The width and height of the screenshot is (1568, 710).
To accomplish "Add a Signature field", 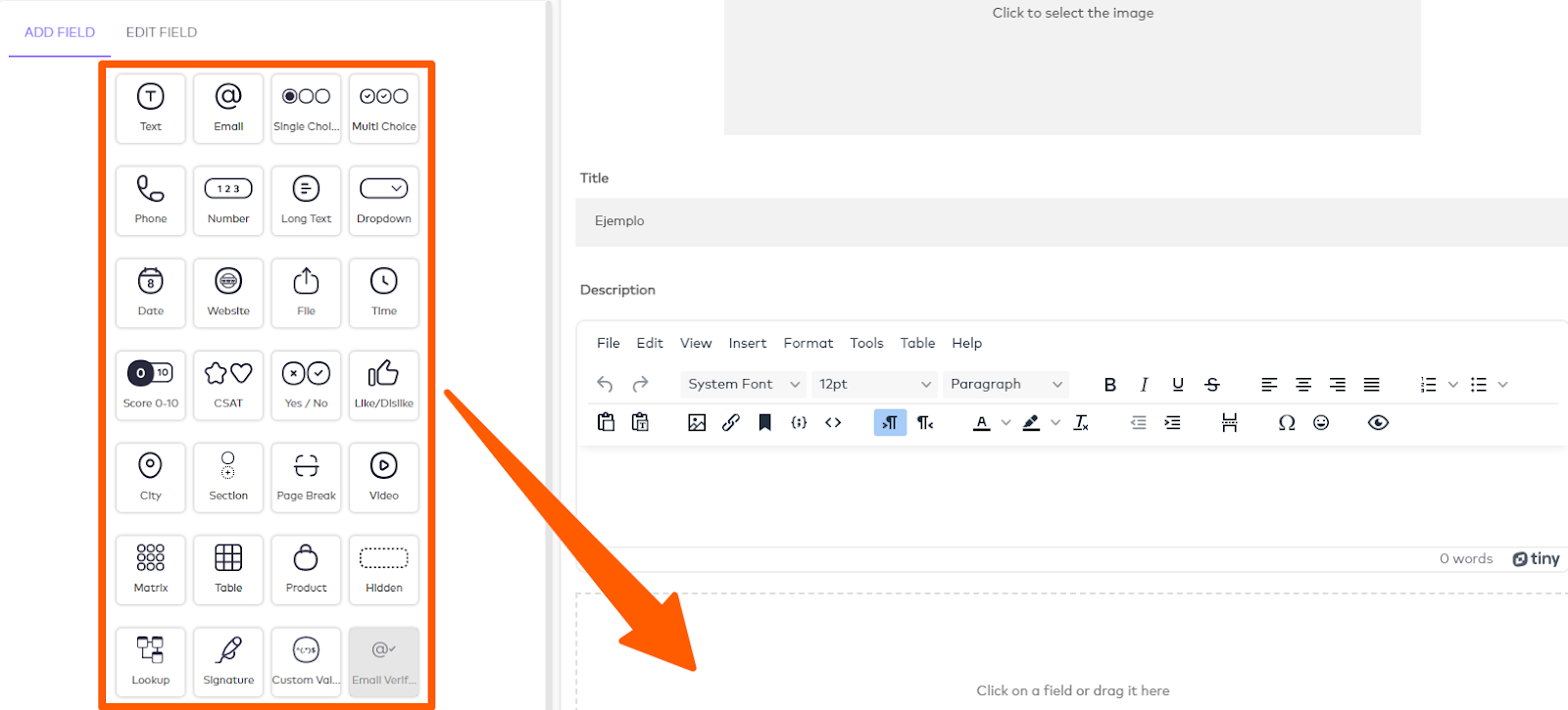I will tap(228, 661).
